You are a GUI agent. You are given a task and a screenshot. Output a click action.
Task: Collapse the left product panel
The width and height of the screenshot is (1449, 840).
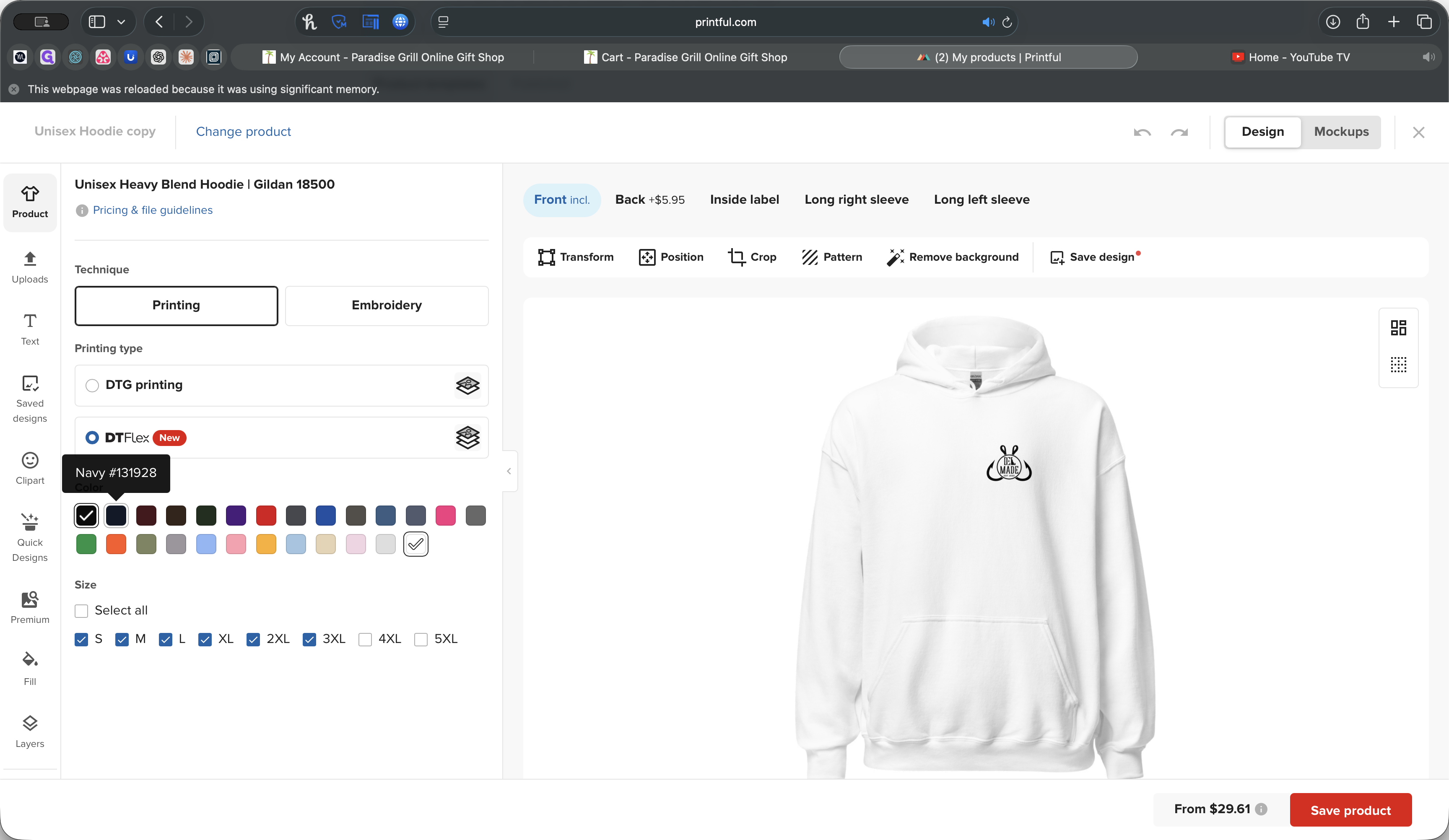509,471
